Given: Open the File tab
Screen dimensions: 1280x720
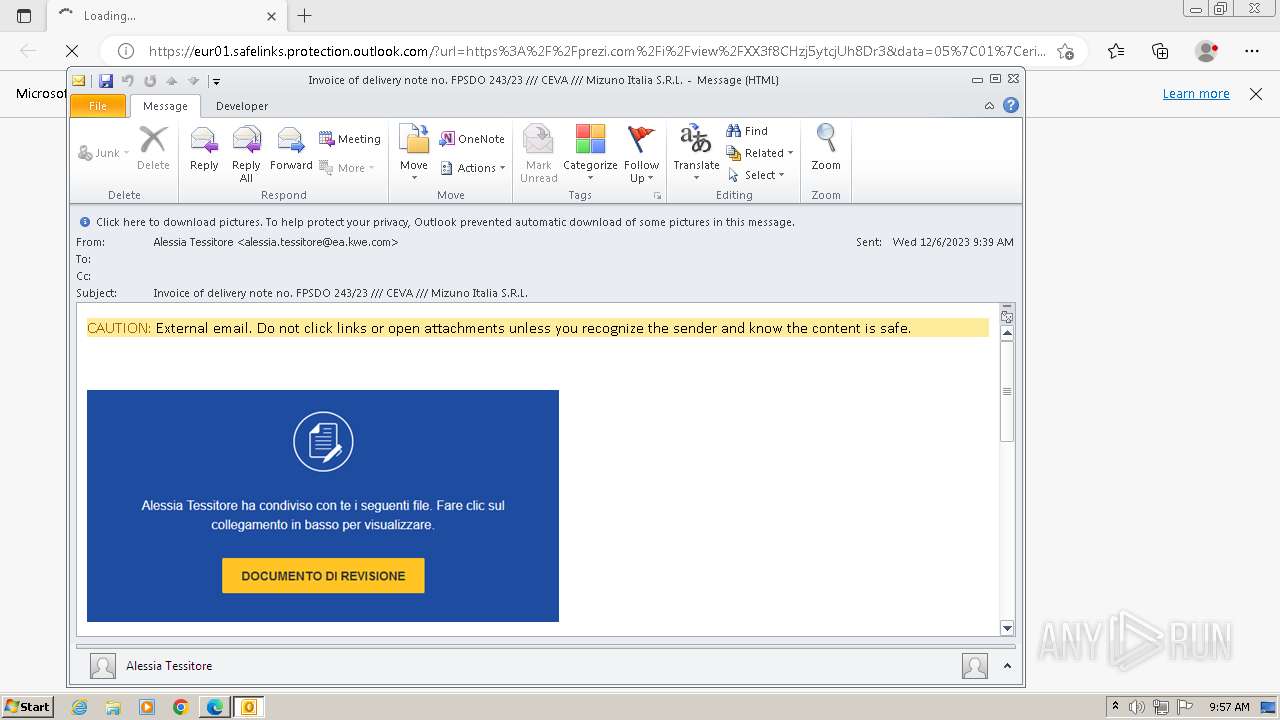Looking at the screenshot, I should pyautogui.click(x=98, y=106).
